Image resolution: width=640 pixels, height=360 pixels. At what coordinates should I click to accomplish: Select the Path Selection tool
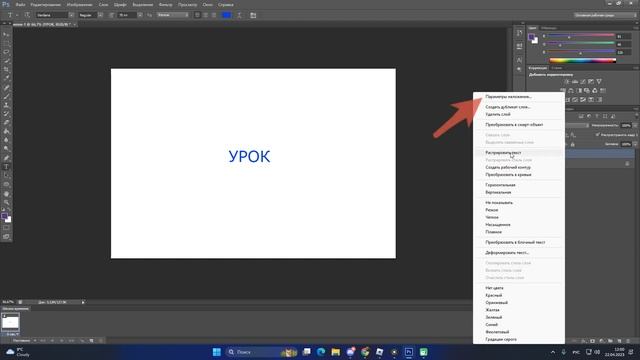coord(6,176)
